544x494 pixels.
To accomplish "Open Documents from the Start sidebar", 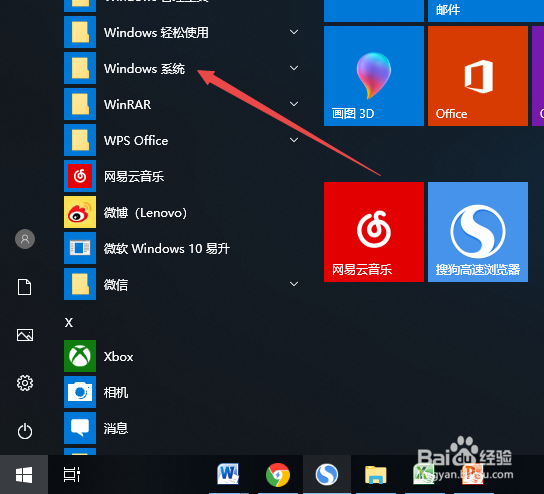I will tap(25, 287).
